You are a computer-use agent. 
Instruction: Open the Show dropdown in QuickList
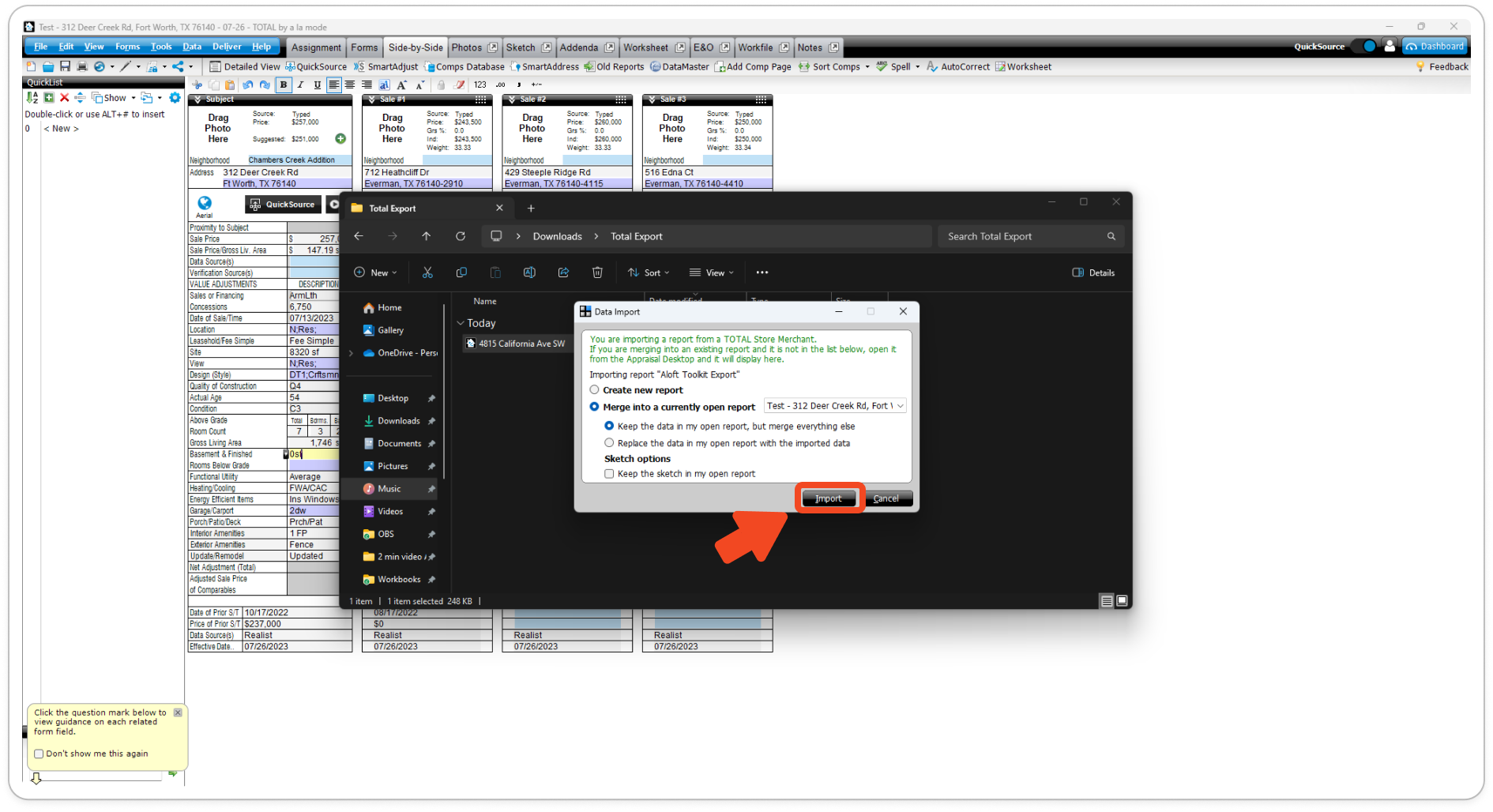(x=114, y=98)
